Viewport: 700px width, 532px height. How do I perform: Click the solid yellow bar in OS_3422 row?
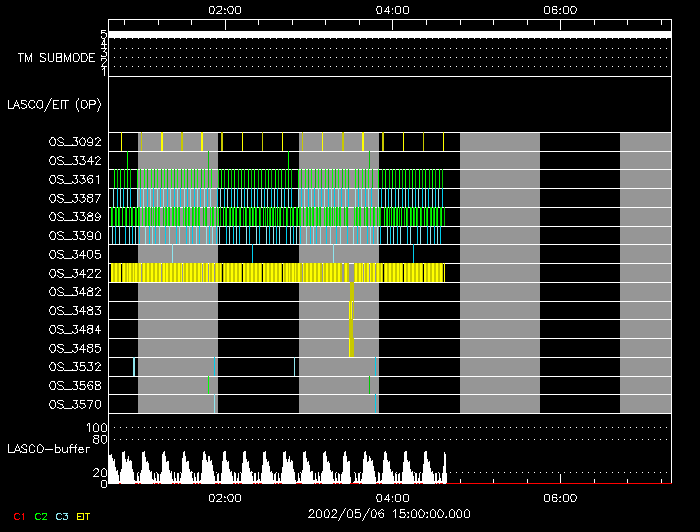tap(277, 273)
